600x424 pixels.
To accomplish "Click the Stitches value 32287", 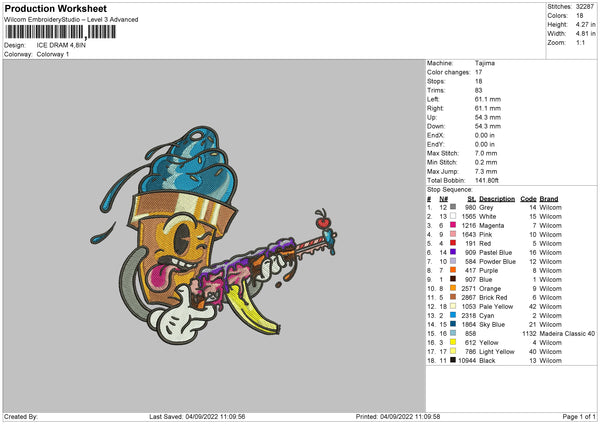I will click(585, 7).
